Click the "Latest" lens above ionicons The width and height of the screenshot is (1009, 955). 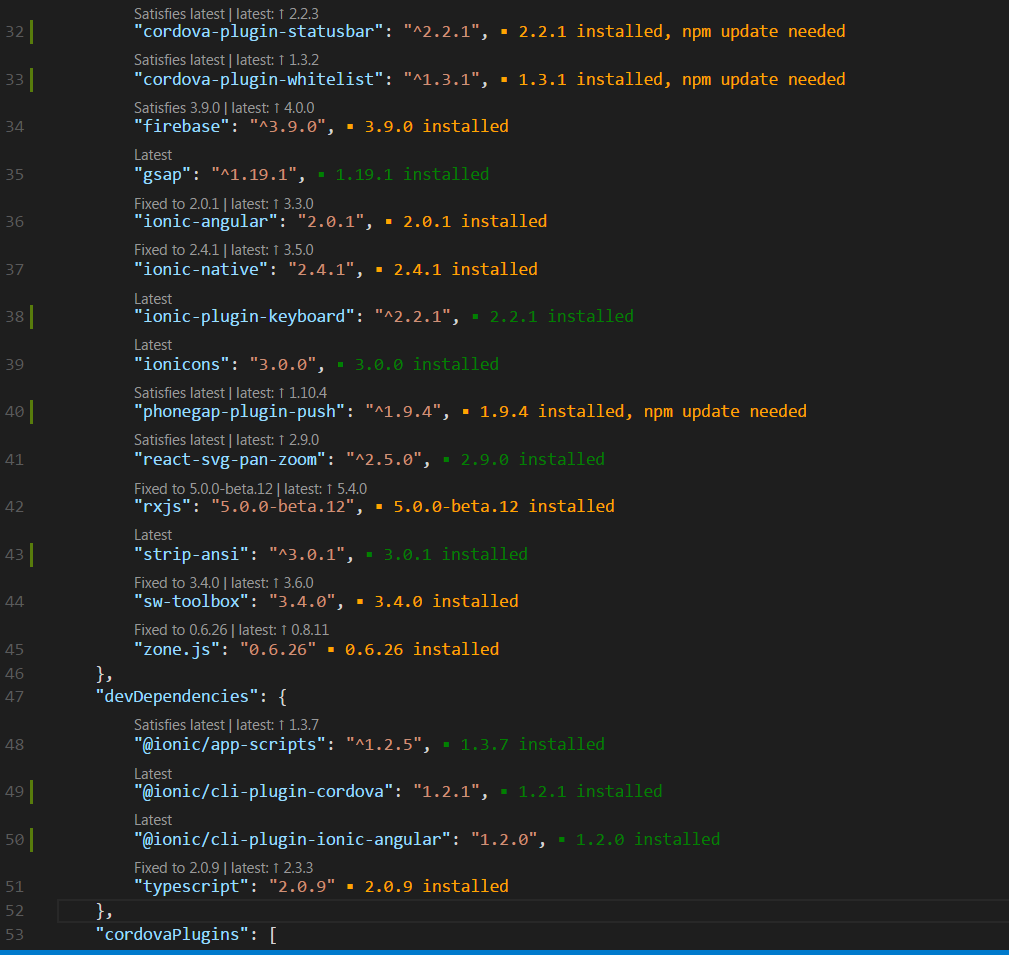pyautogui.click(x=153, y=345)
